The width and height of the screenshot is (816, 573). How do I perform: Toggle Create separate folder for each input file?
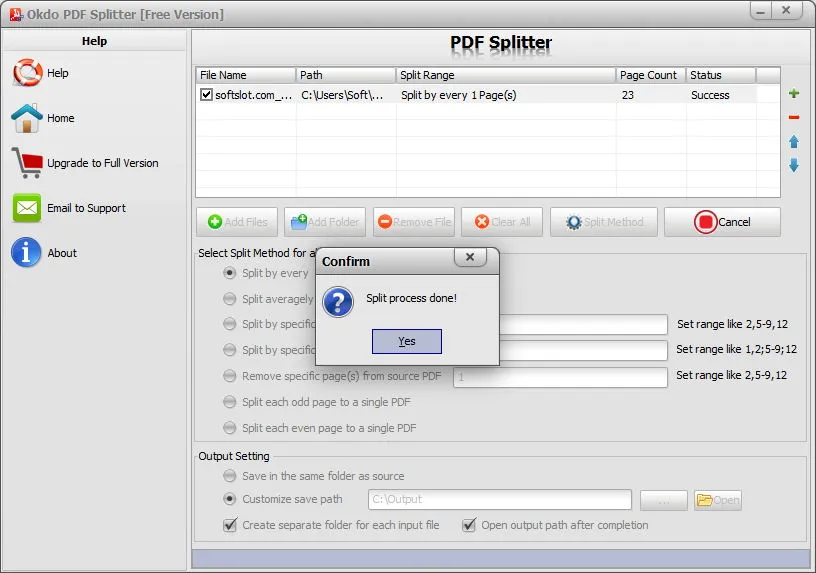coord(230,525)
